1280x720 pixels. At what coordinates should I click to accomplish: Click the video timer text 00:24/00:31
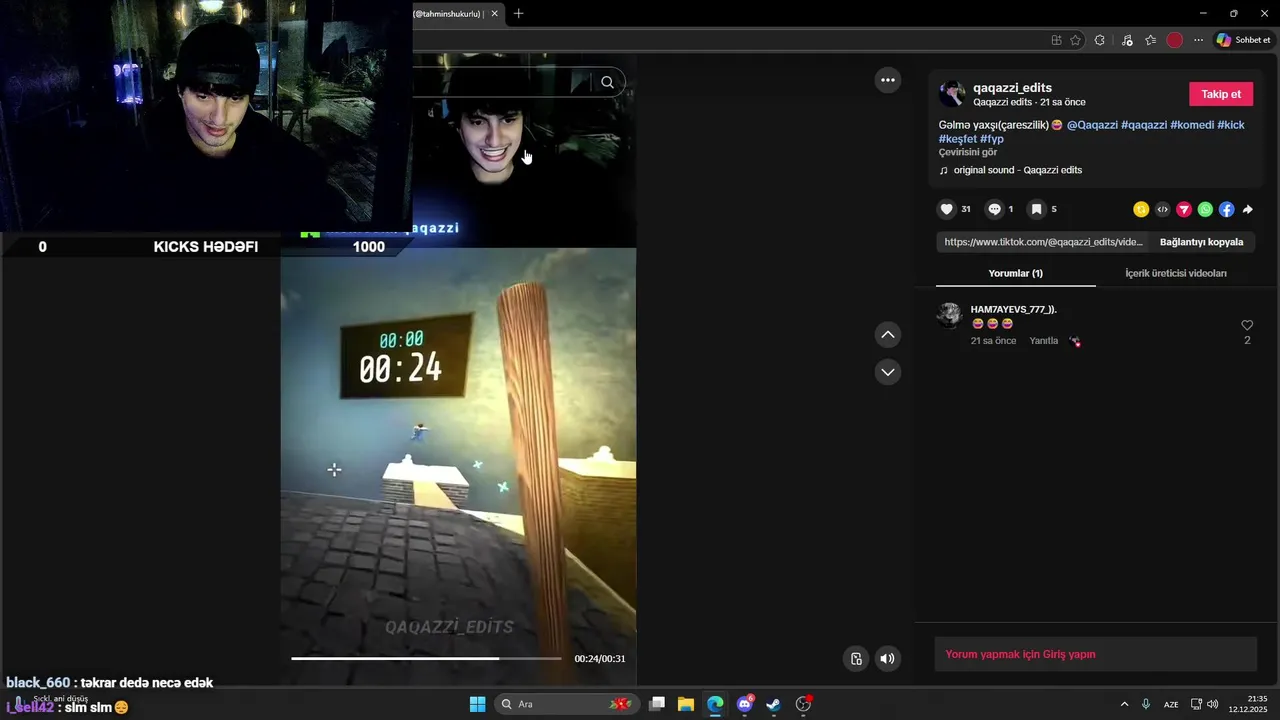click(x=600, y=659)
